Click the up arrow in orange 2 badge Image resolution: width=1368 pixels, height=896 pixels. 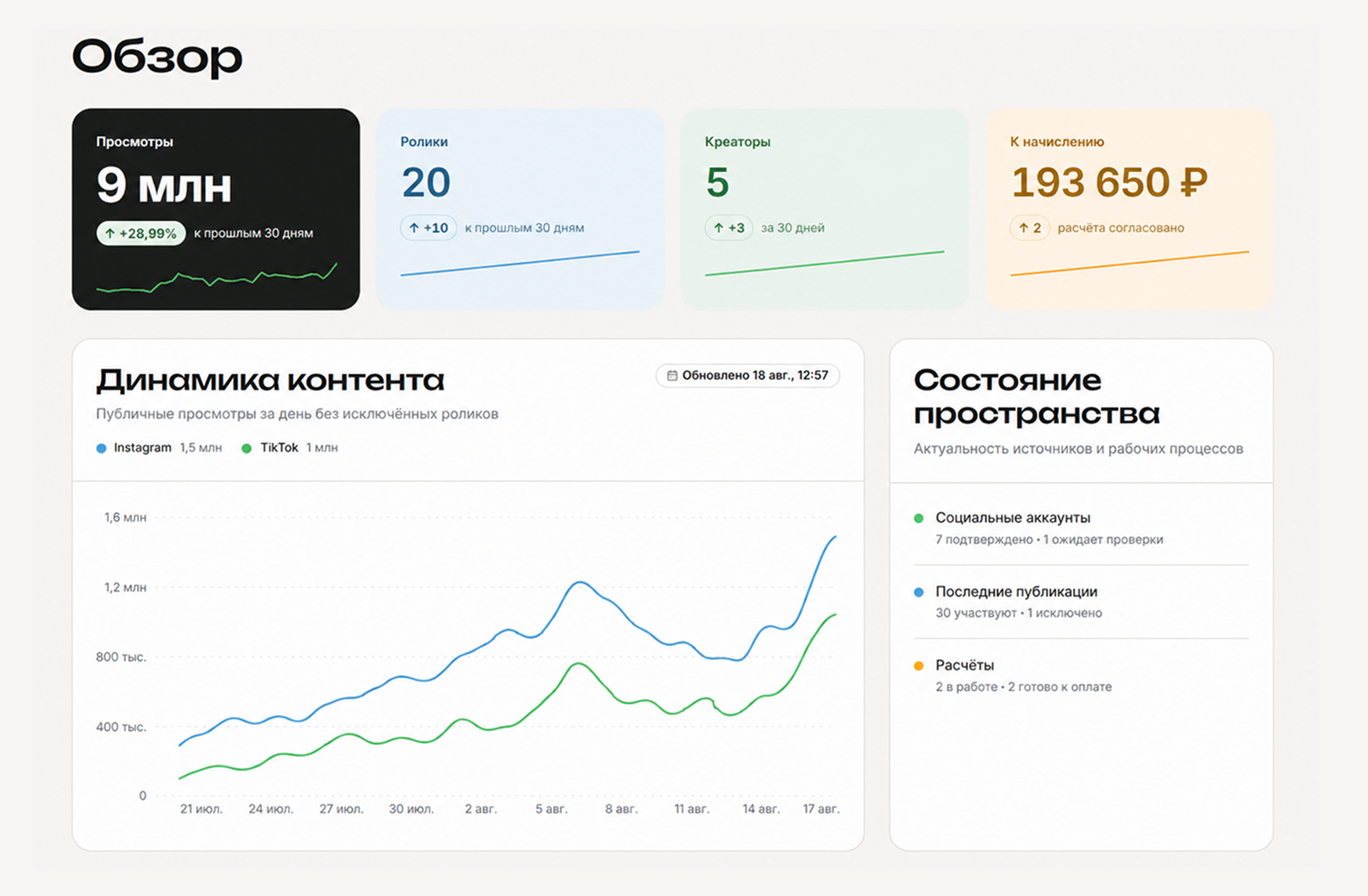pos(1023,228)
